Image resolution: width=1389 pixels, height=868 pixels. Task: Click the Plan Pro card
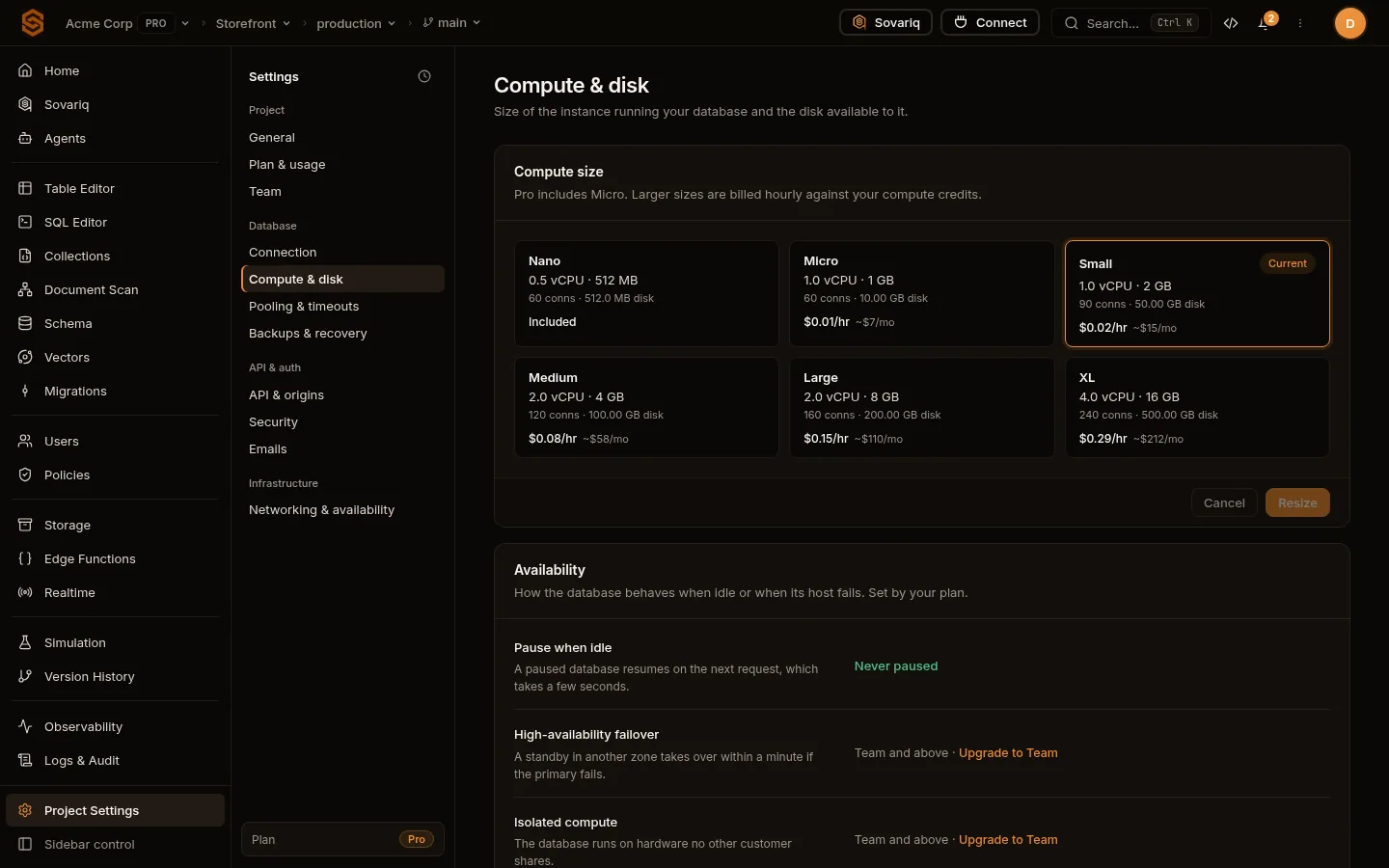(342, 839)
